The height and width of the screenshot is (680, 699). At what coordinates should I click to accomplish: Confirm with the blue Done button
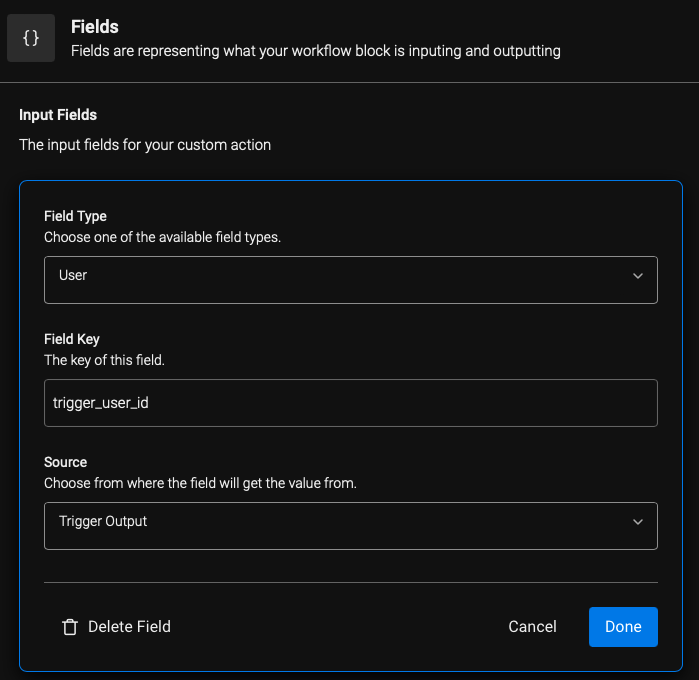pos(623,626)
